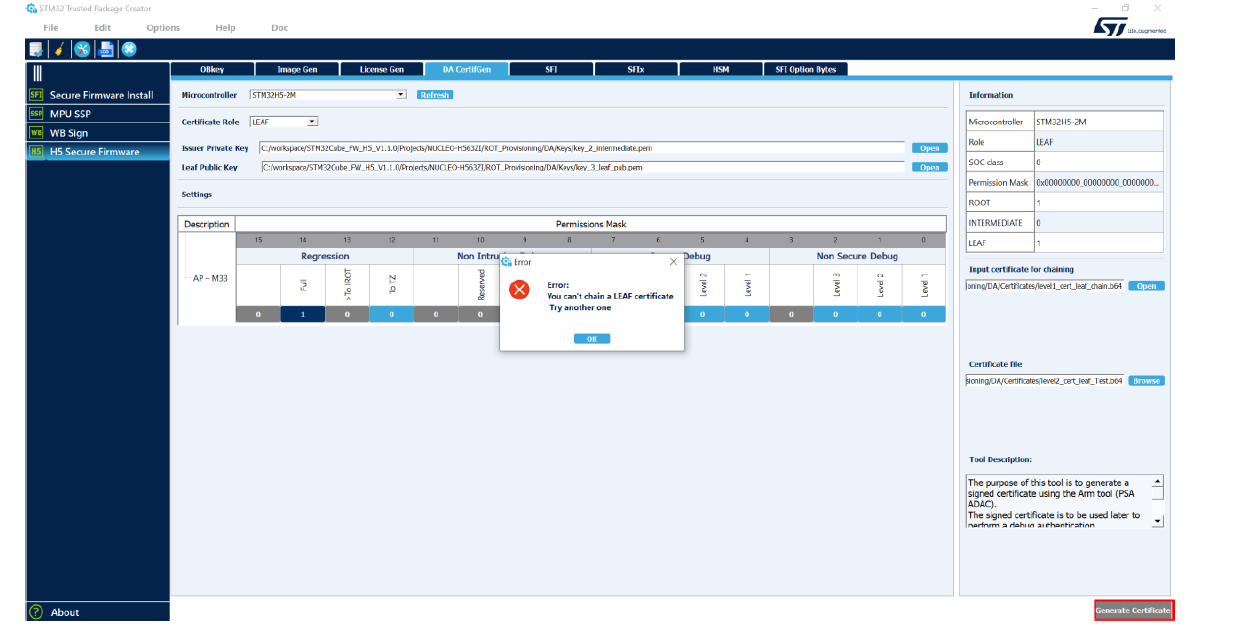
Task: Click the About question mark icon
Action: click(x=36, y=612)
